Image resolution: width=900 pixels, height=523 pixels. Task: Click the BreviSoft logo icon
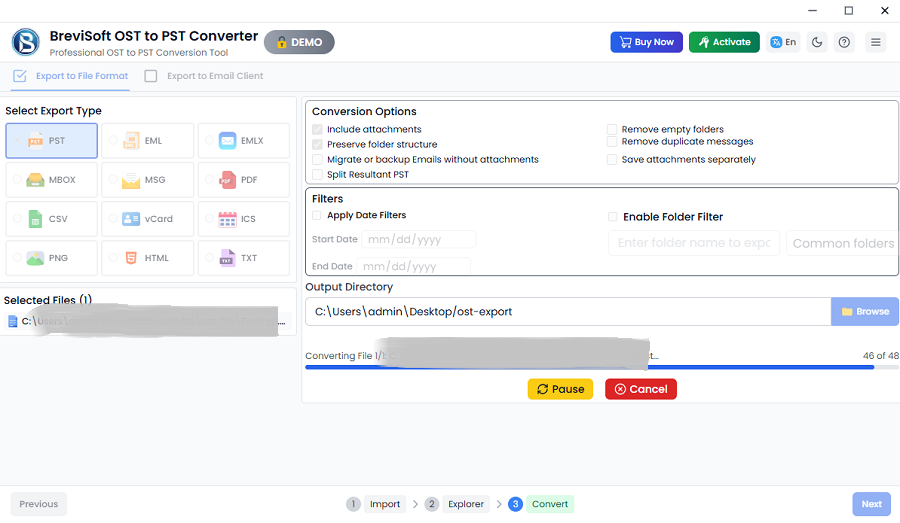26,42
